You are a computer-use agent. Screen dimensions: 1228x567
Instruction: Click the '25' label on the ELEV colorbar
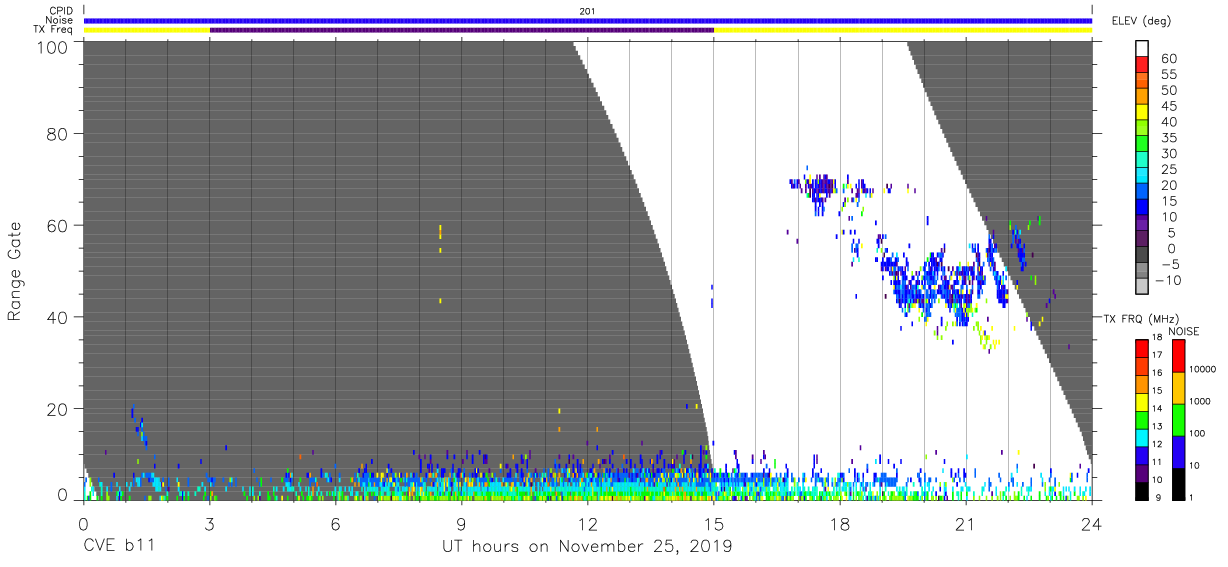click(x=1169, y=170)
